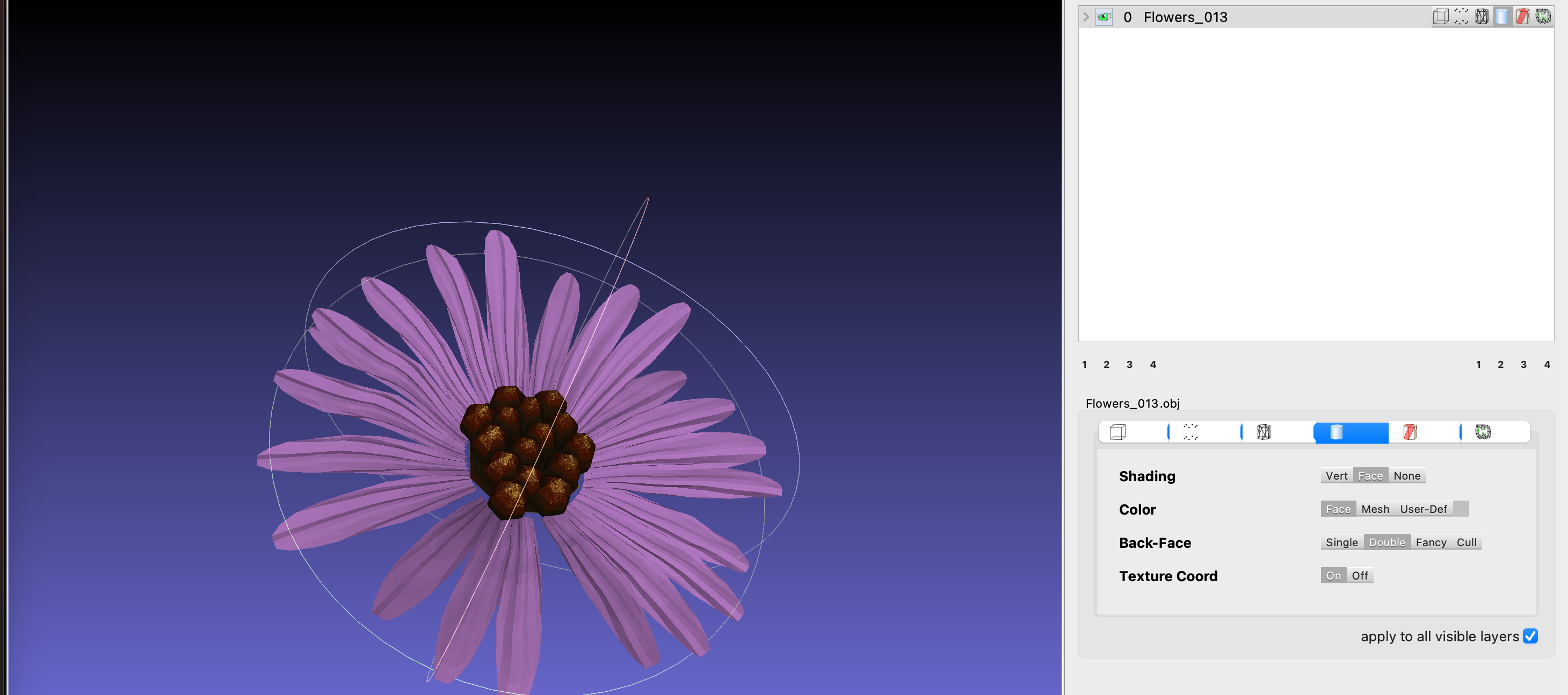Turn Texture Coord Off

click(1360, 575)
